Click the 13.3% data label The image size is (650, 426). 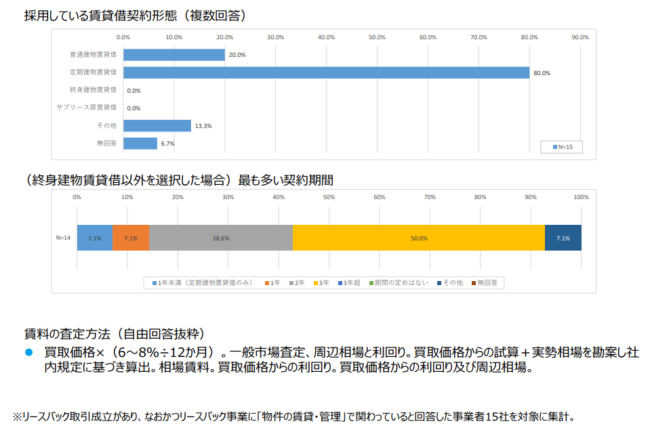click(203, 126)
